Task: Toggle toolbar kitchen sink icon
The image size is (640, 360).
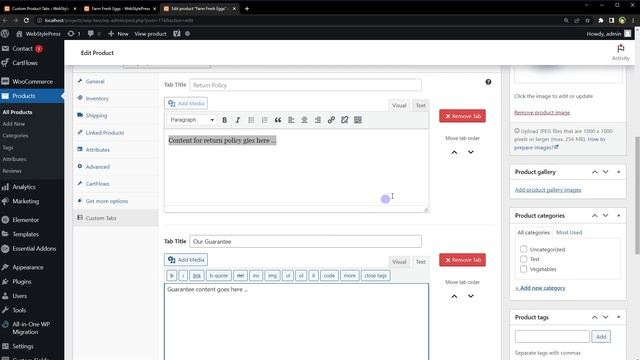Action: [358, 120]
